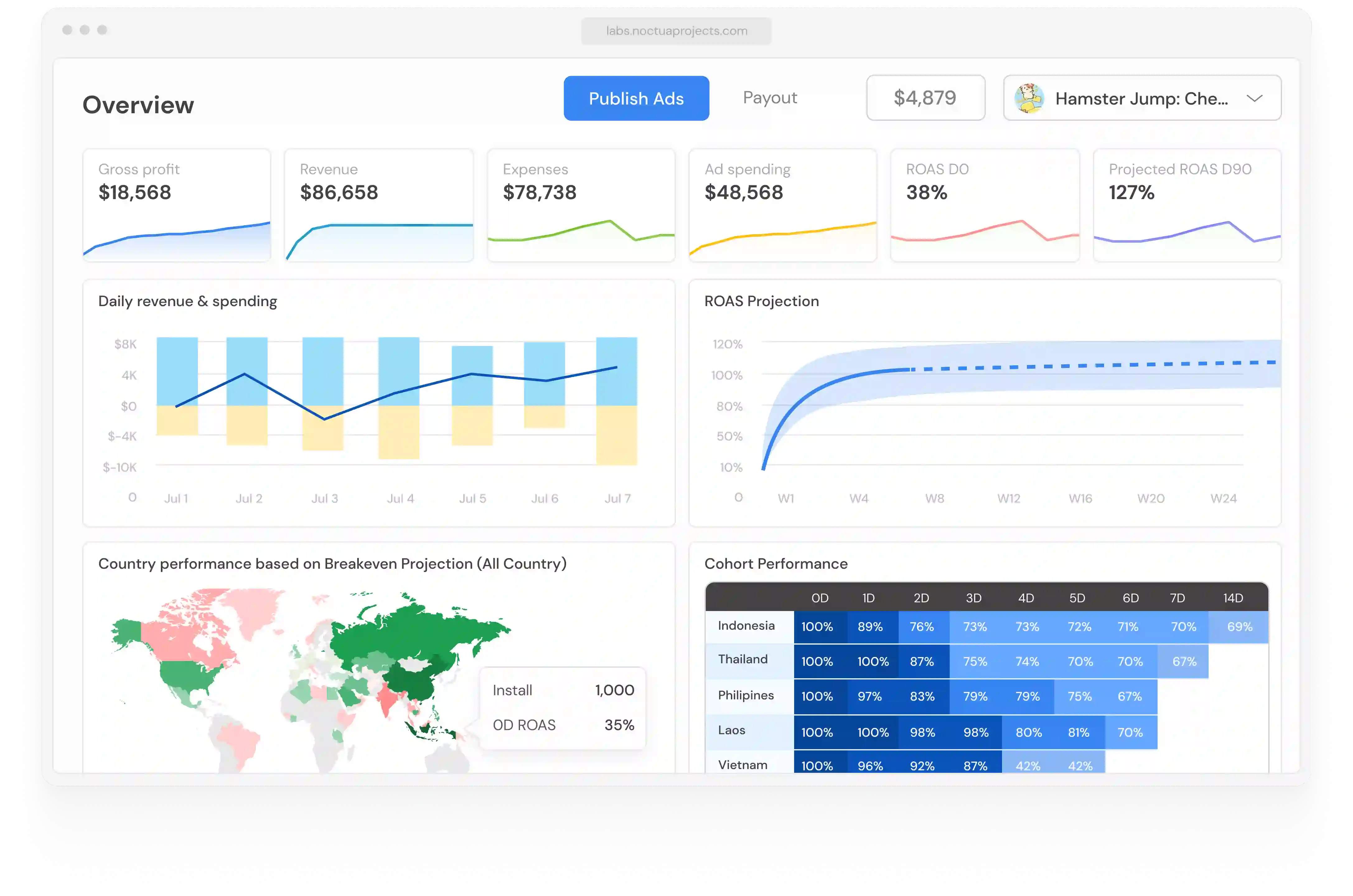
Task: Select the Expenses $78,738 card
Action: pos(581,205)
